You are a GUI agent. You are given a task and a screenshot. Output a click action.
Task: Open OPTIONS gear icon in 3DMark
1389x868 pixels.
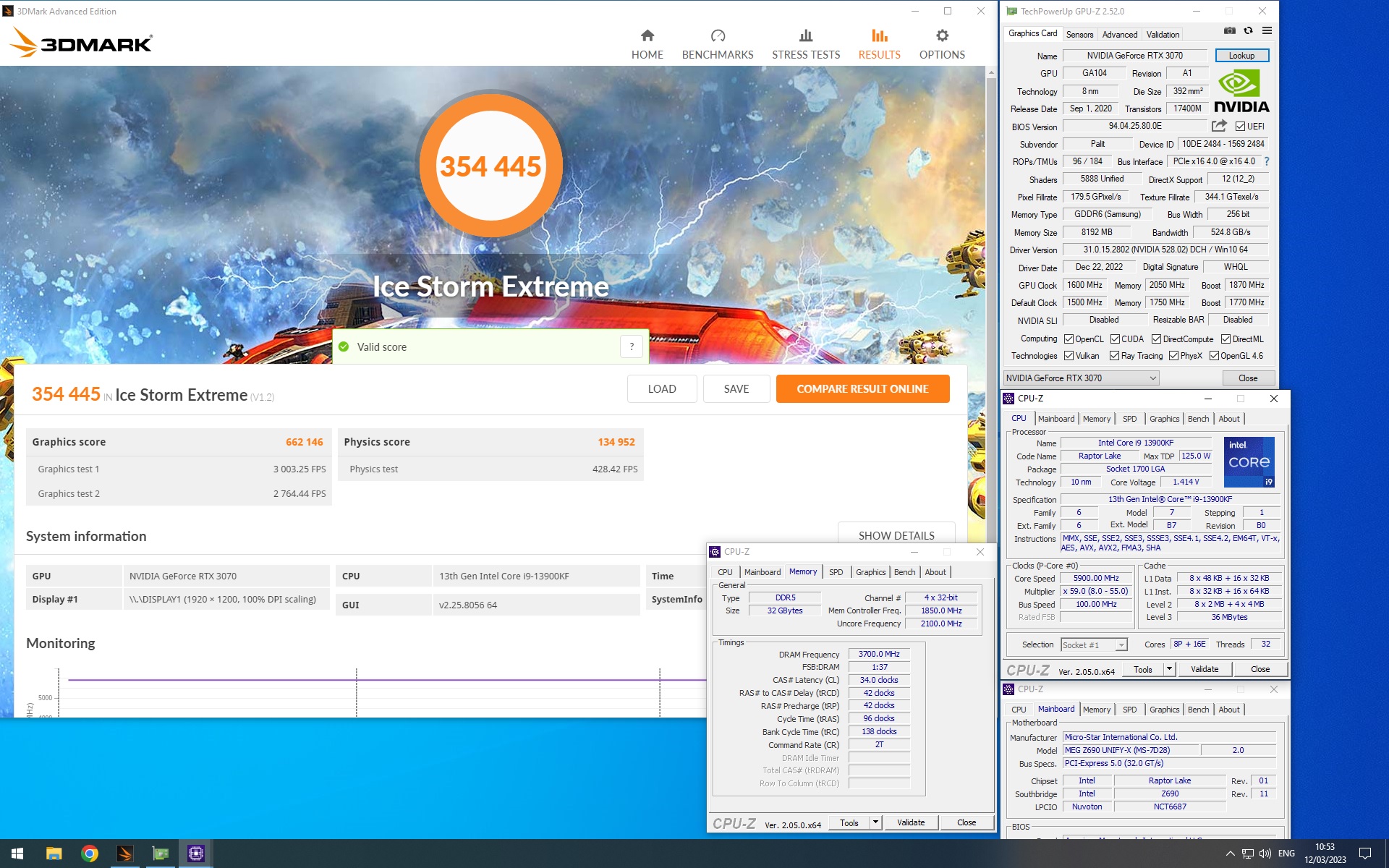click(942, 35)
